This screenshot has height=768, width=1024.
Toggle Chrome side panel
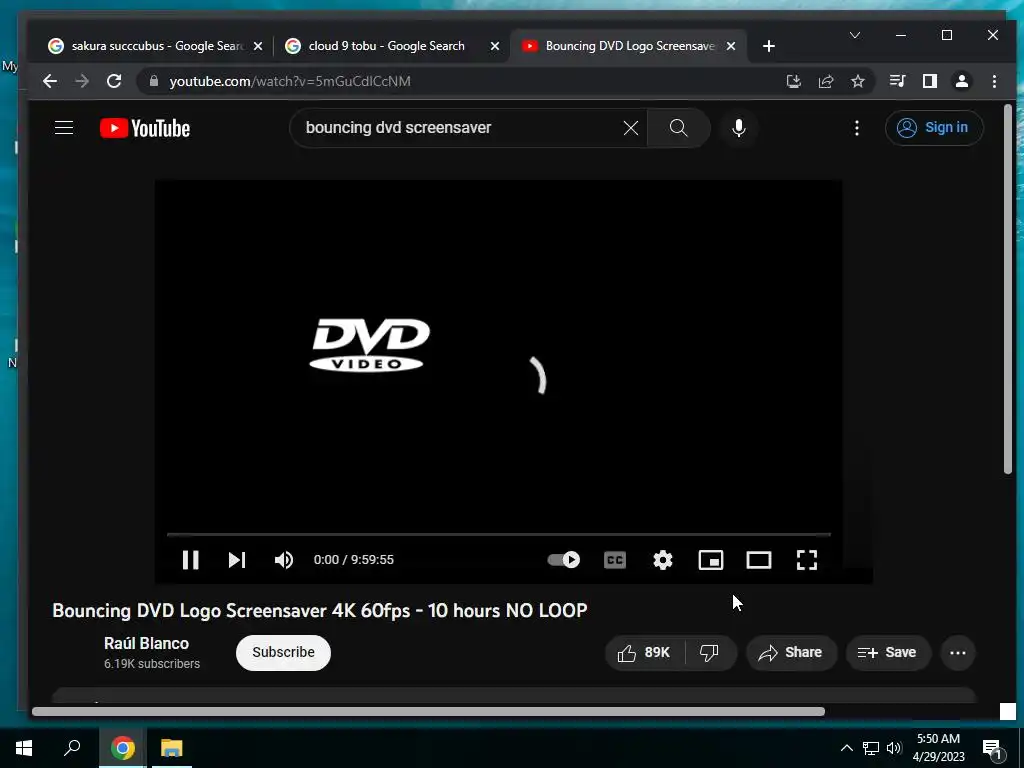click(x=929, y=81)
